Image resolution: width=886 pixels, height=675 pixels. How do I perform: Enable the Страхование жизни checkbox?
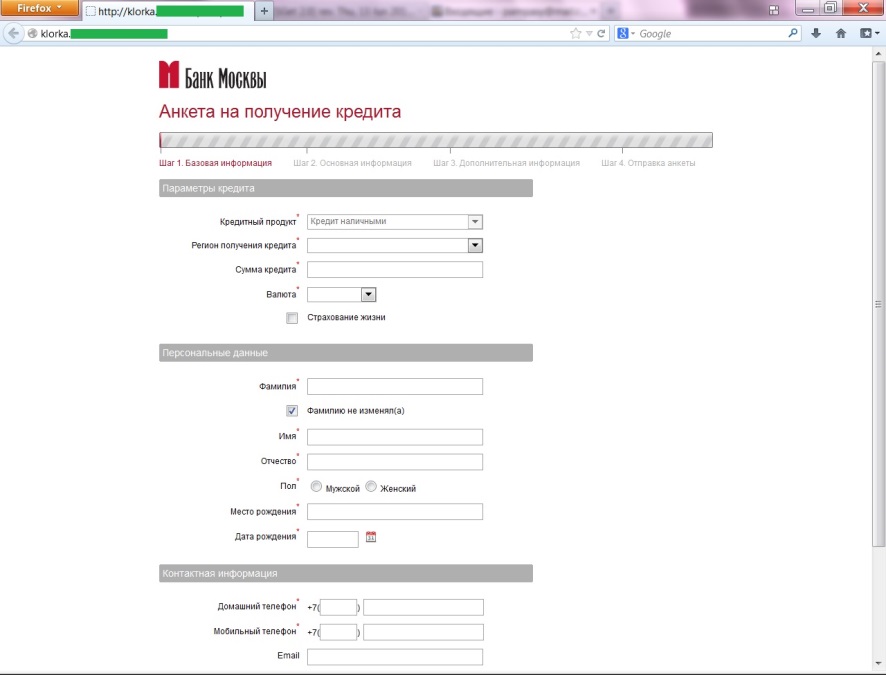point(292,318)
